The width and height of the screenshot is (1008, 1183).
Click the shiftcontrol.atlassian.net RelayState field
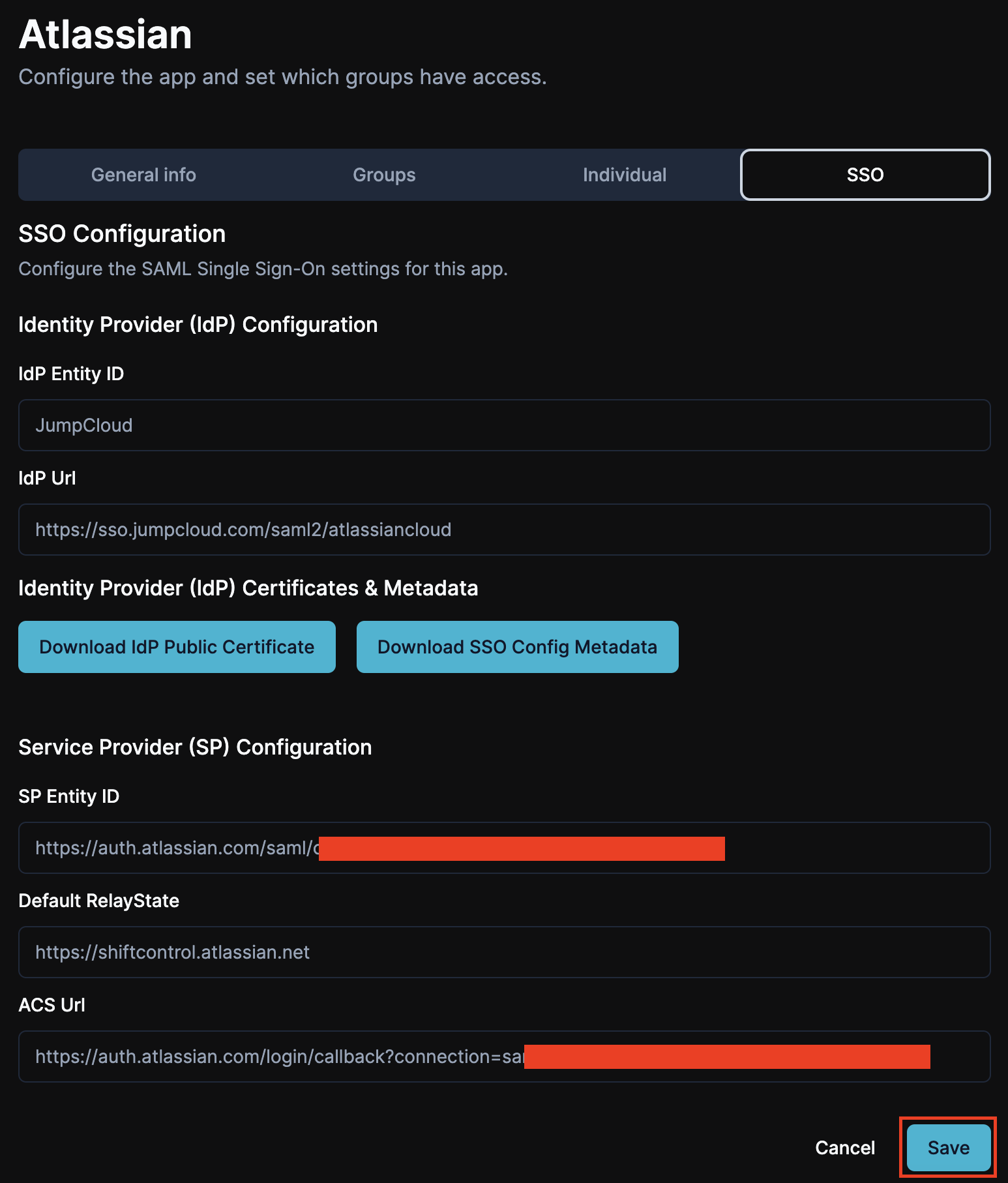click(x=504, y=952)
